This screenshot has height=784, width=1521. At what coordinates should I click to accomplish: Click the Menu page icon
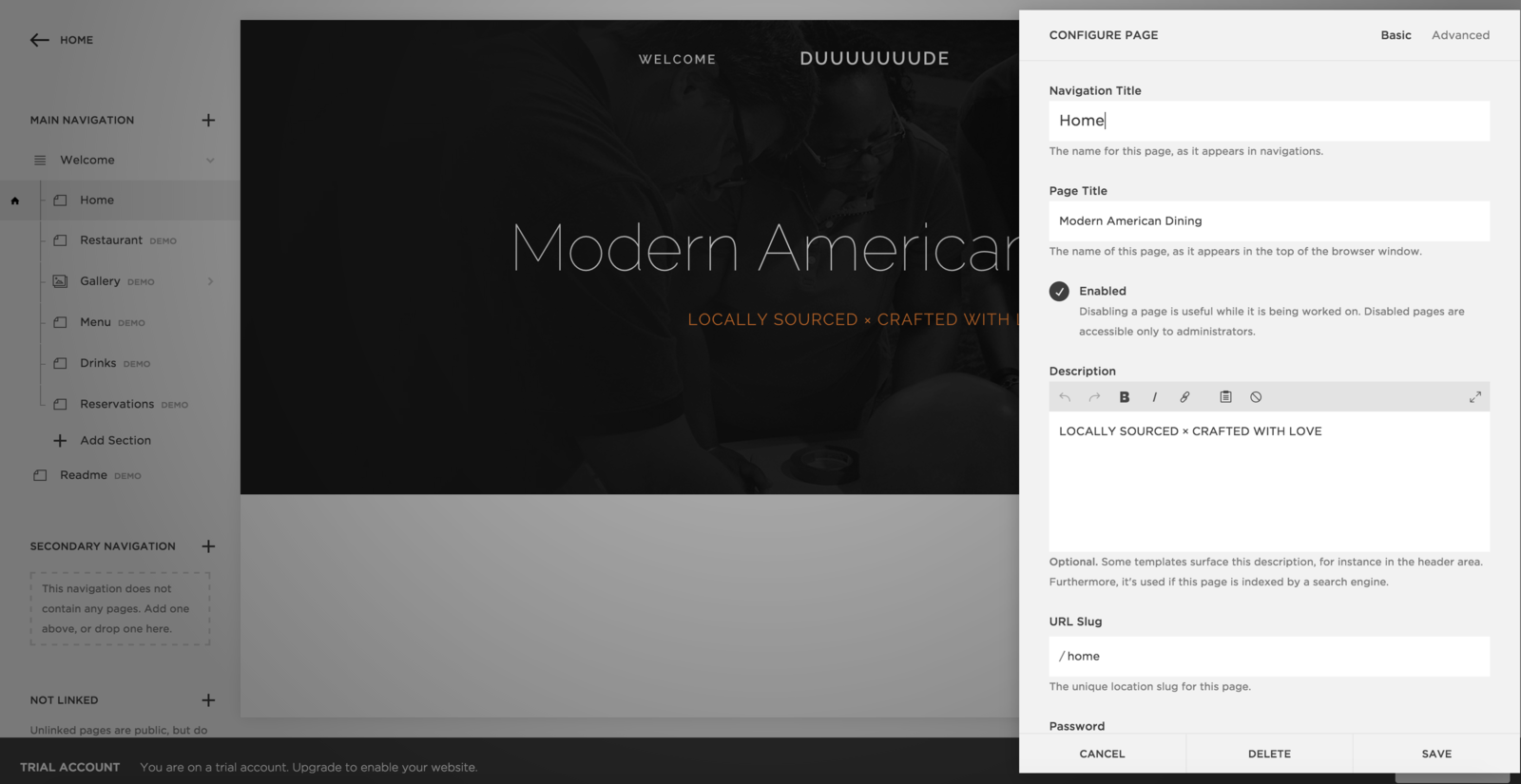click(60, 322)
